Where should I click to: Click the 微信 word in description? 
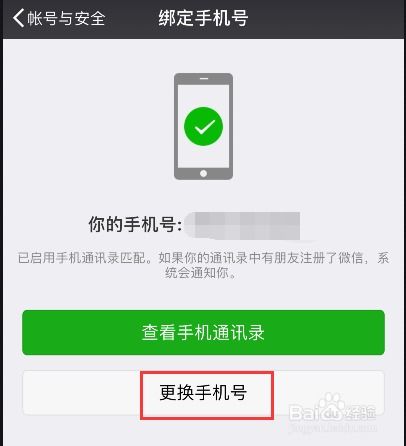pos(351,258)
